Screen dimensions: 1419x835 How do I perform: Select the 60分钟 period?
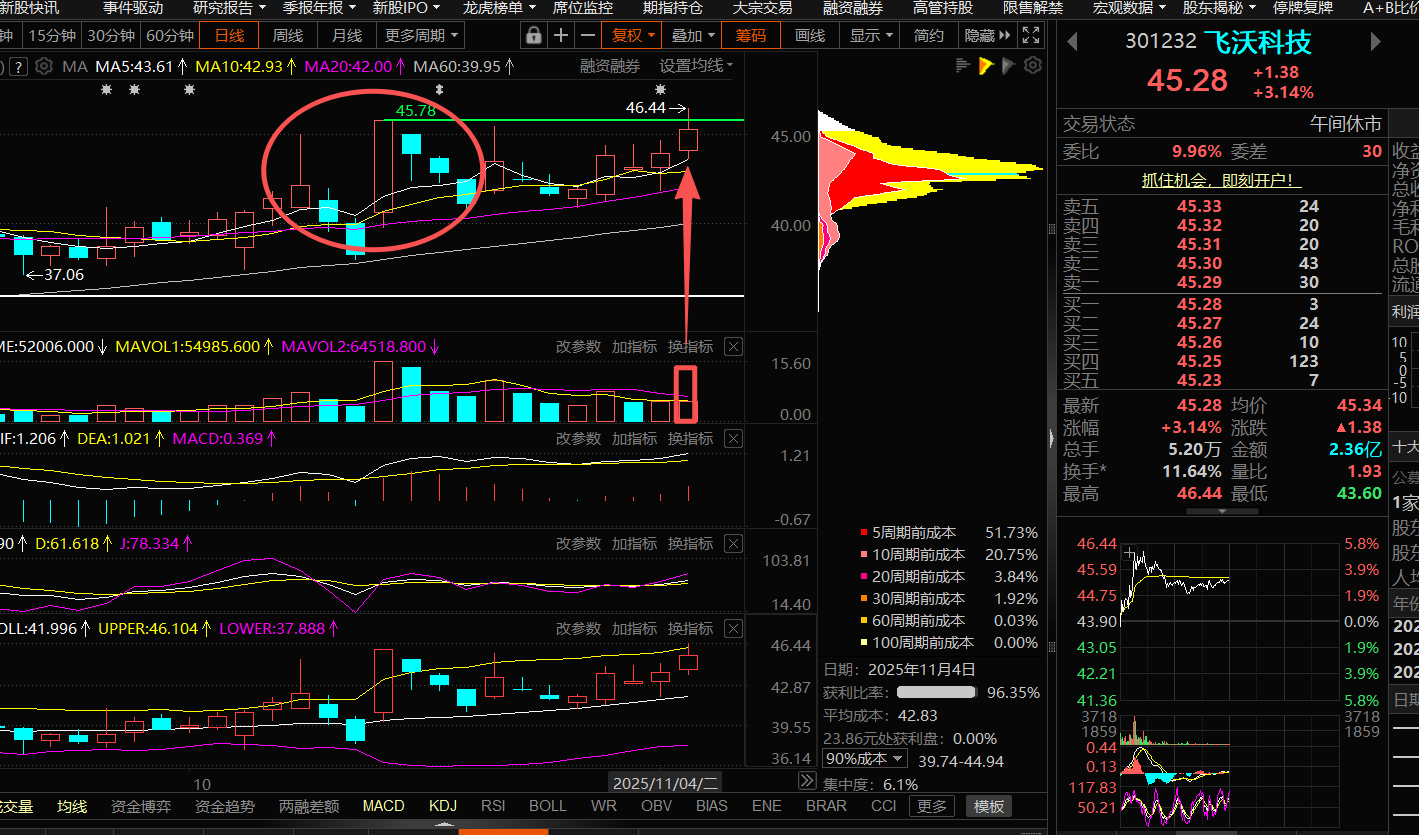tap(170, 36)
